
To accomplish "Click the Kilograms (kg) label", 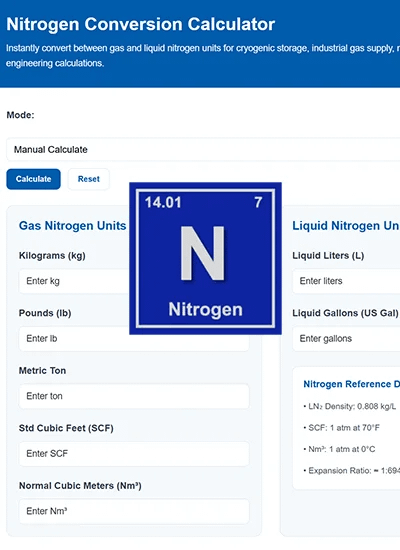I will click(52, 256).
